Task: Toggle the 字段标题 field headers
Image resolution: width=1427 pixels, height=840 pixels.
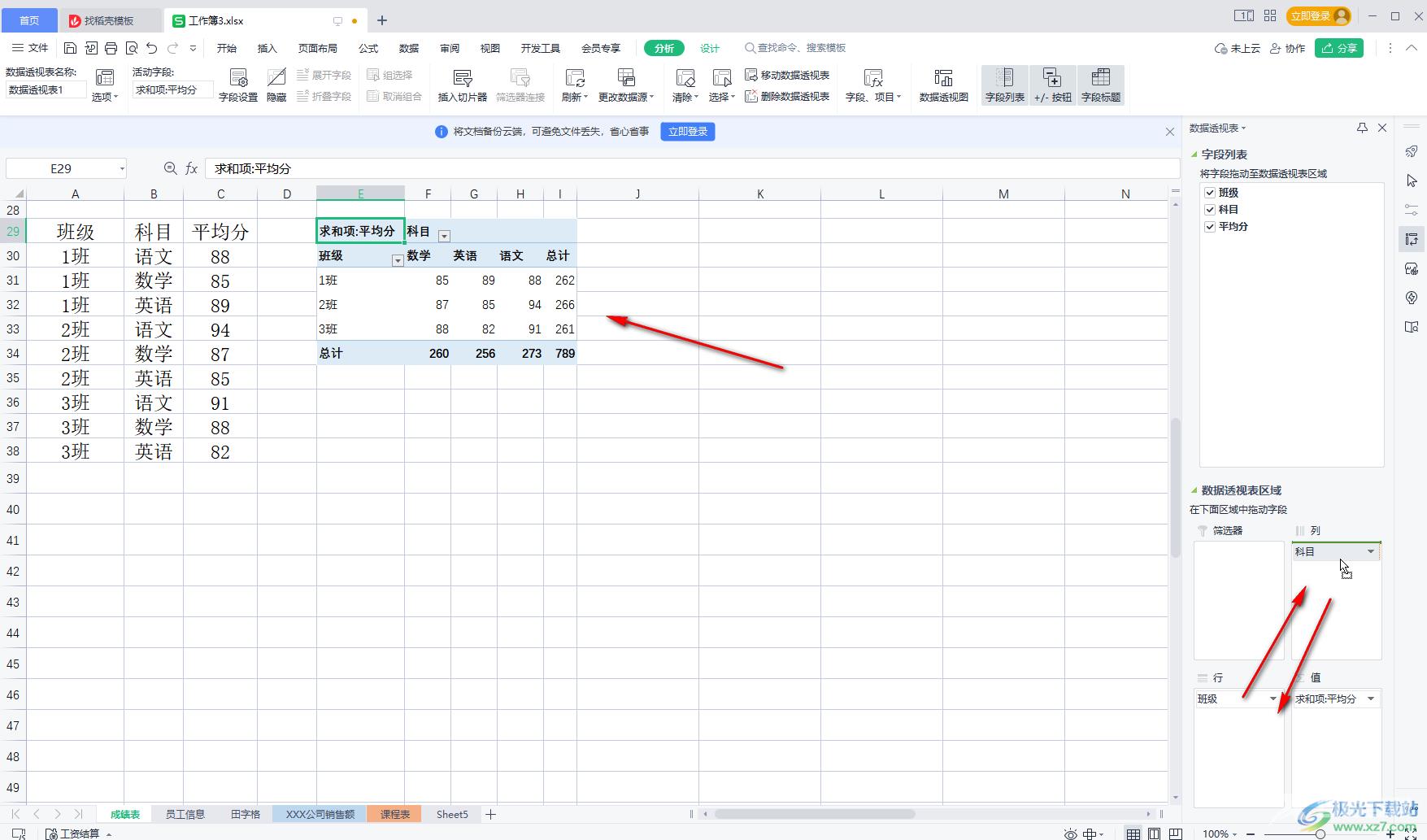Action: coord(1101,85)
